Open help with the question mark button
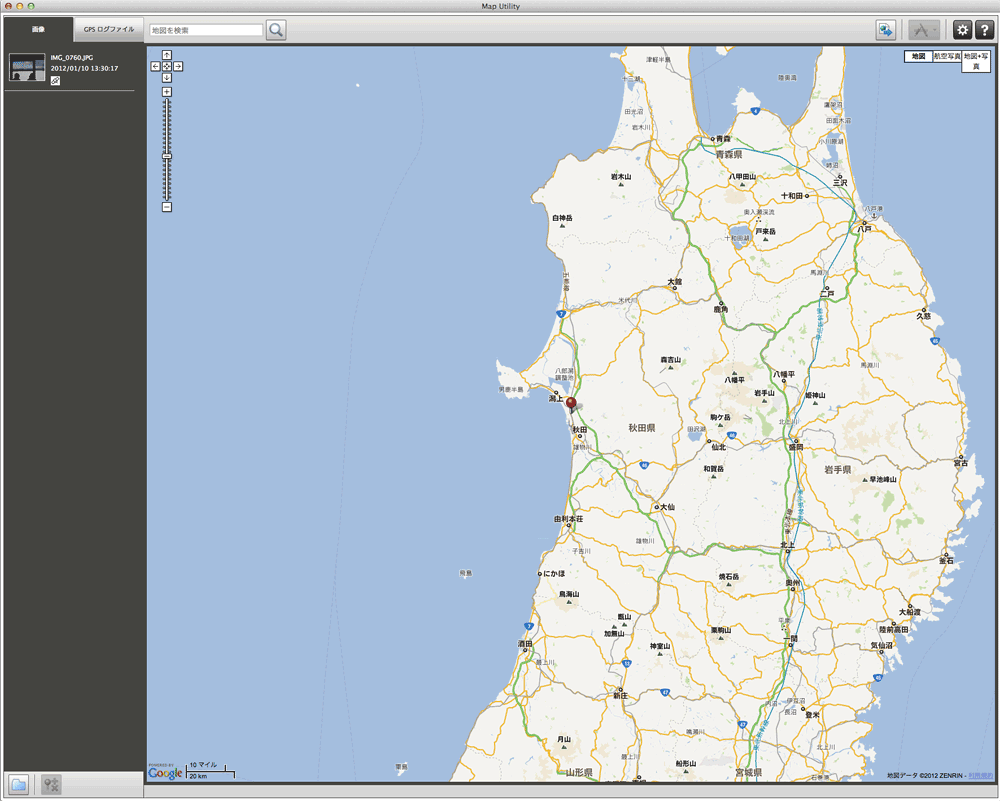The width and height of the screenshot is (1000, 801). pyautogui.click(x=984, y=30)
